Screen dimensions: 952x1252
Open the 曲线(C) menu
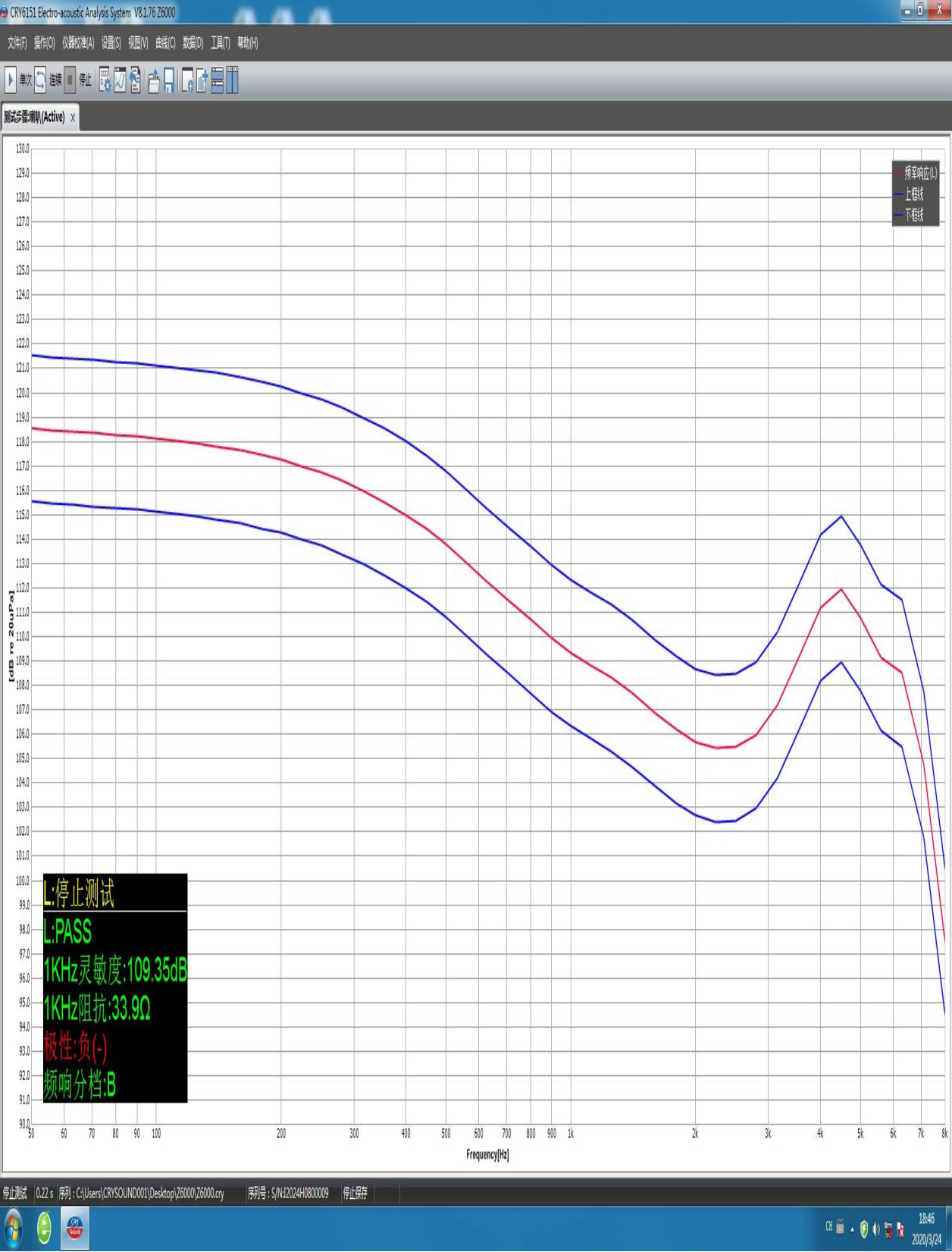(x=165, y=43)
